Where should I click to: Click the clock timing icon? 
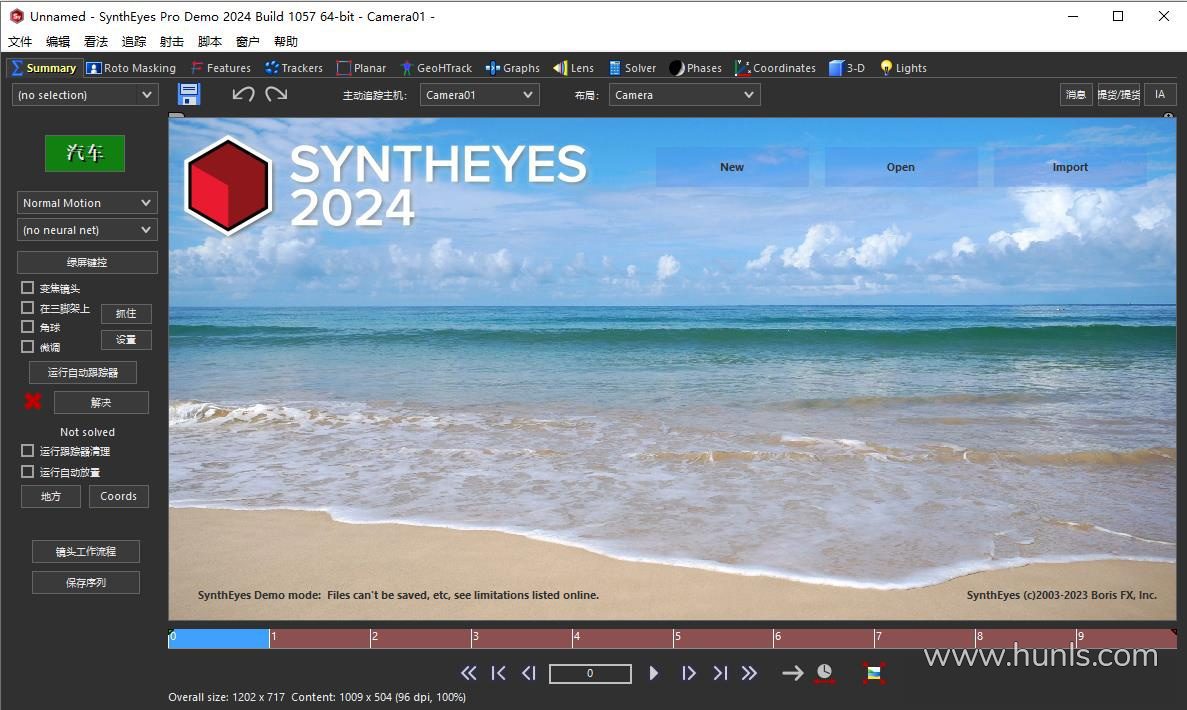pyautogui.click(x=824, y=673)
